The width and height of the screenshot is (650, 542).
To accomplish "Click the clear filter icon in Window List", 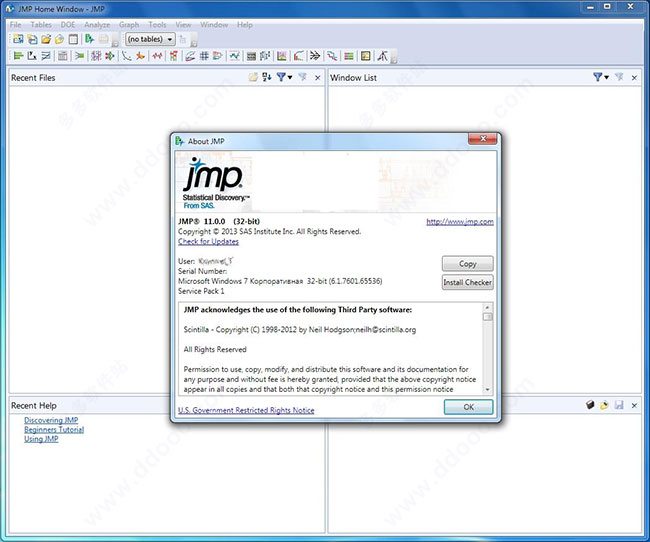I will [x=619, y=77].
